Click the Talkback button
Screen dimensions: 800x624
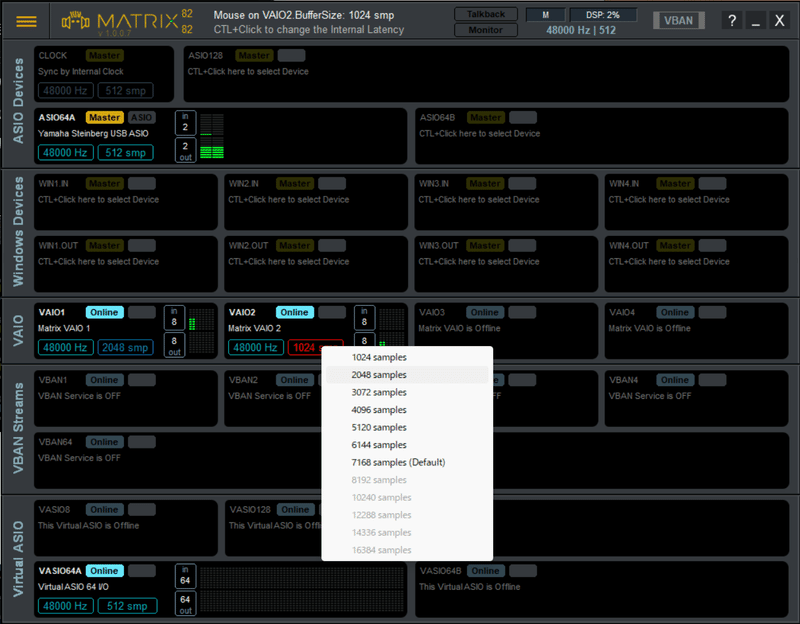pyautogui.click(x=486, y=14)
